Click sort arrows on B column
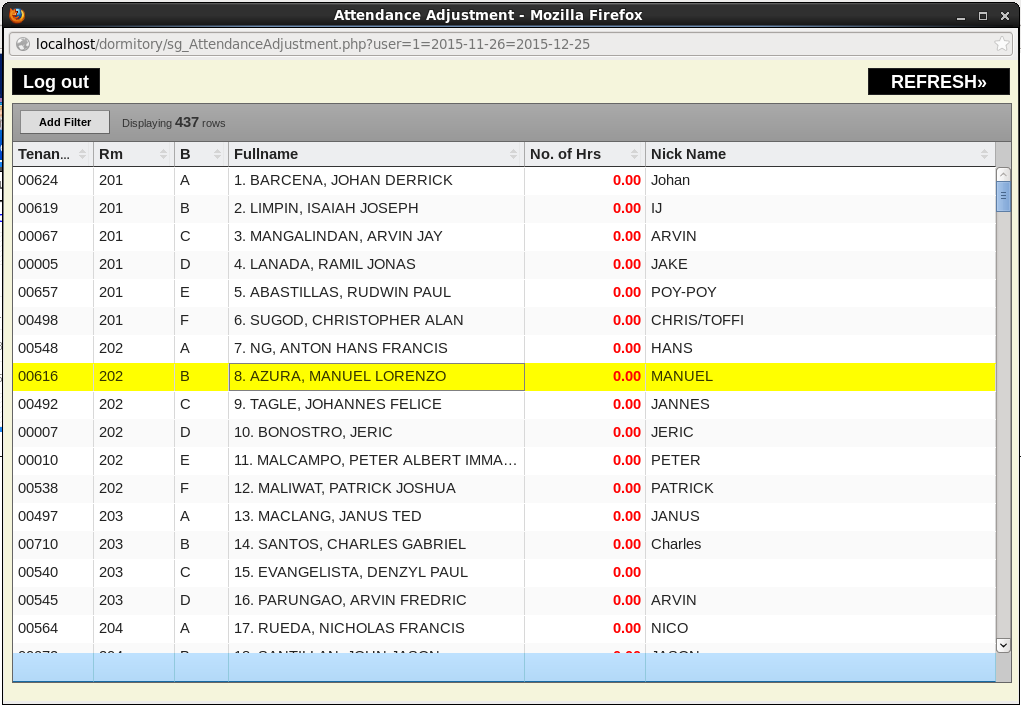Image resolution: width=1021 pixels, height=707 pixels. [x=218, y=154]
